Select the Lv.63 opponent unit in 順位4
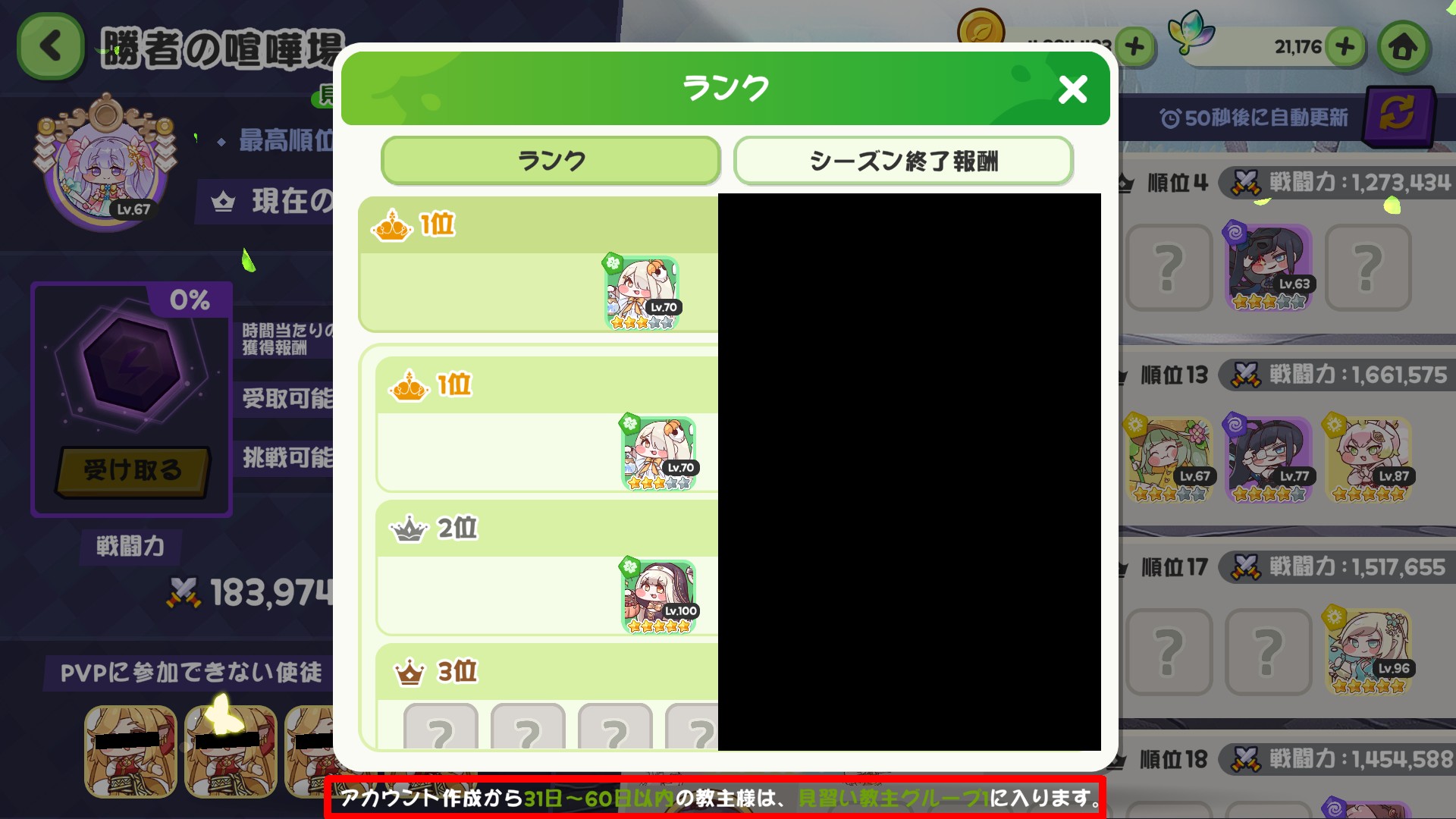 pyautogui.click(x=1269, y=267)
